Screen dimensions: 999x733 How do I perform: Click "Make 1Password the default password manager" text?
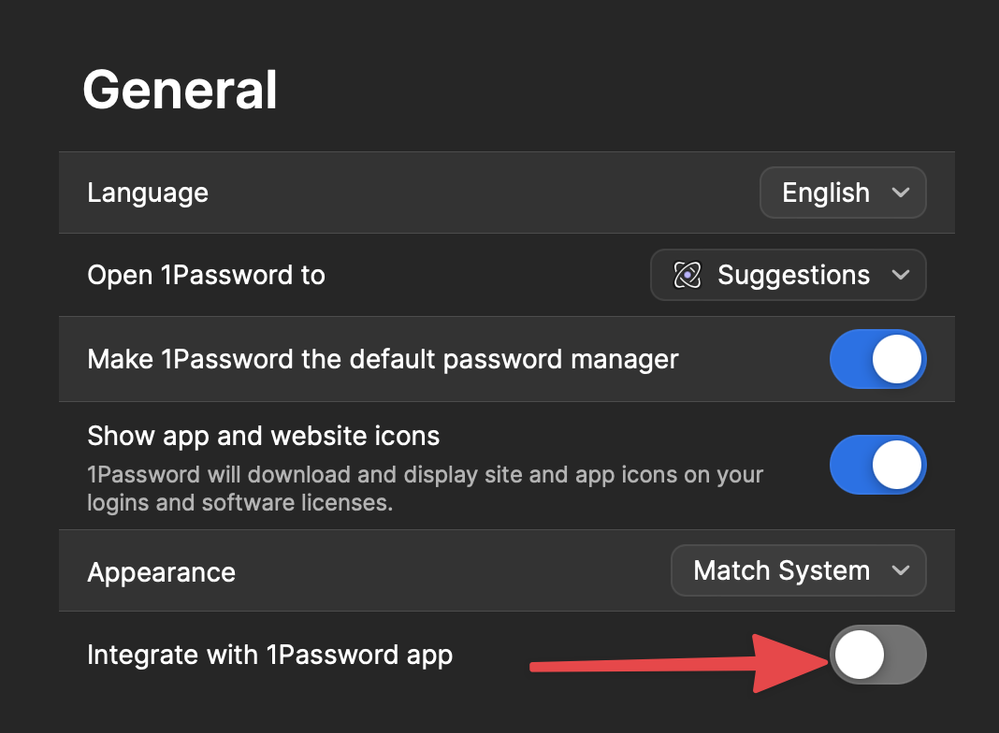[383, 359]
